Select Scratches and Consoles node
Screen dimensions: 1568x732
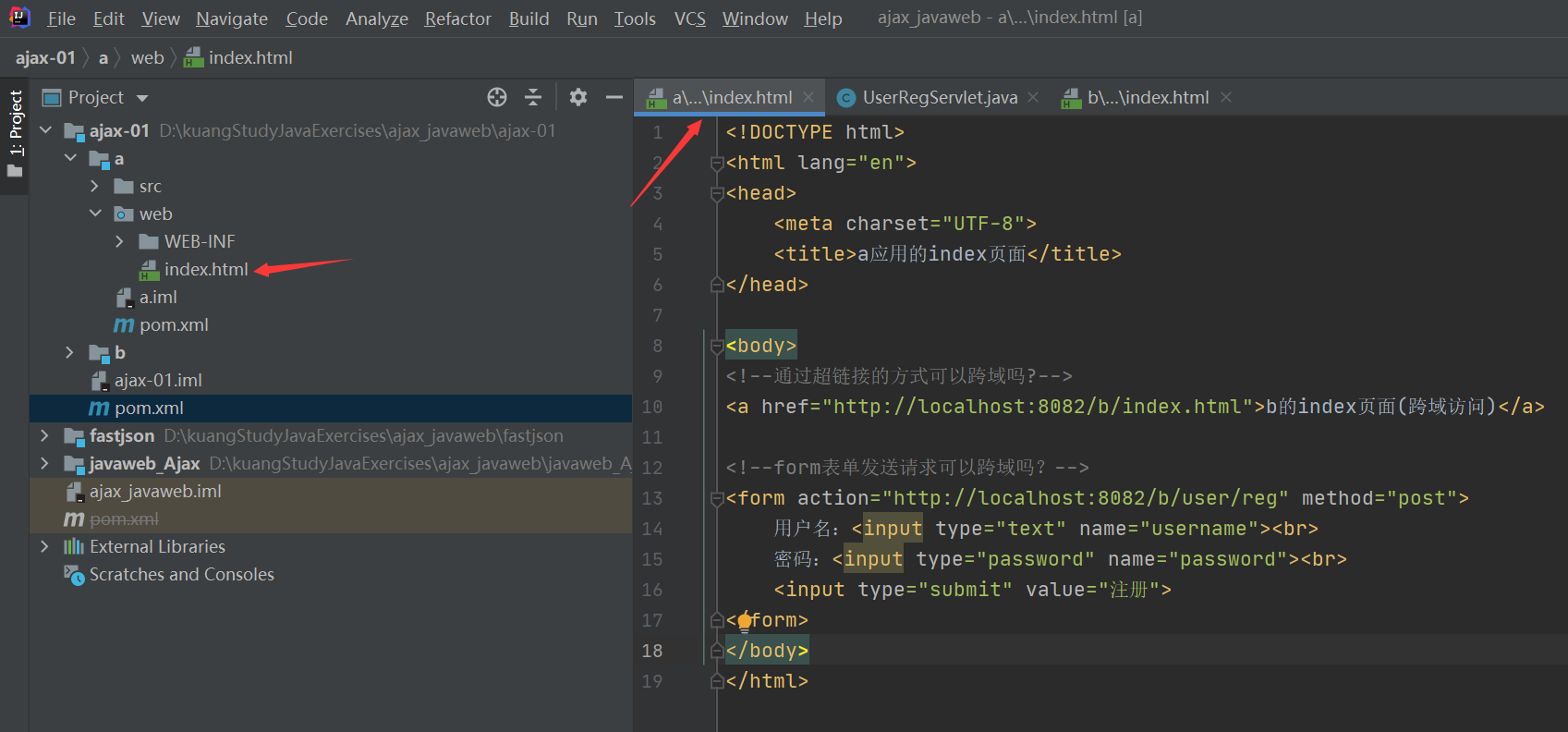click(x=182, y=574)
